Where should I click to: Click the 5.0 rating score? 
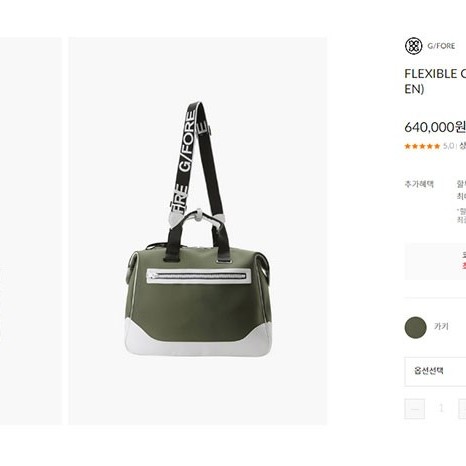click(x=449, y=146)
